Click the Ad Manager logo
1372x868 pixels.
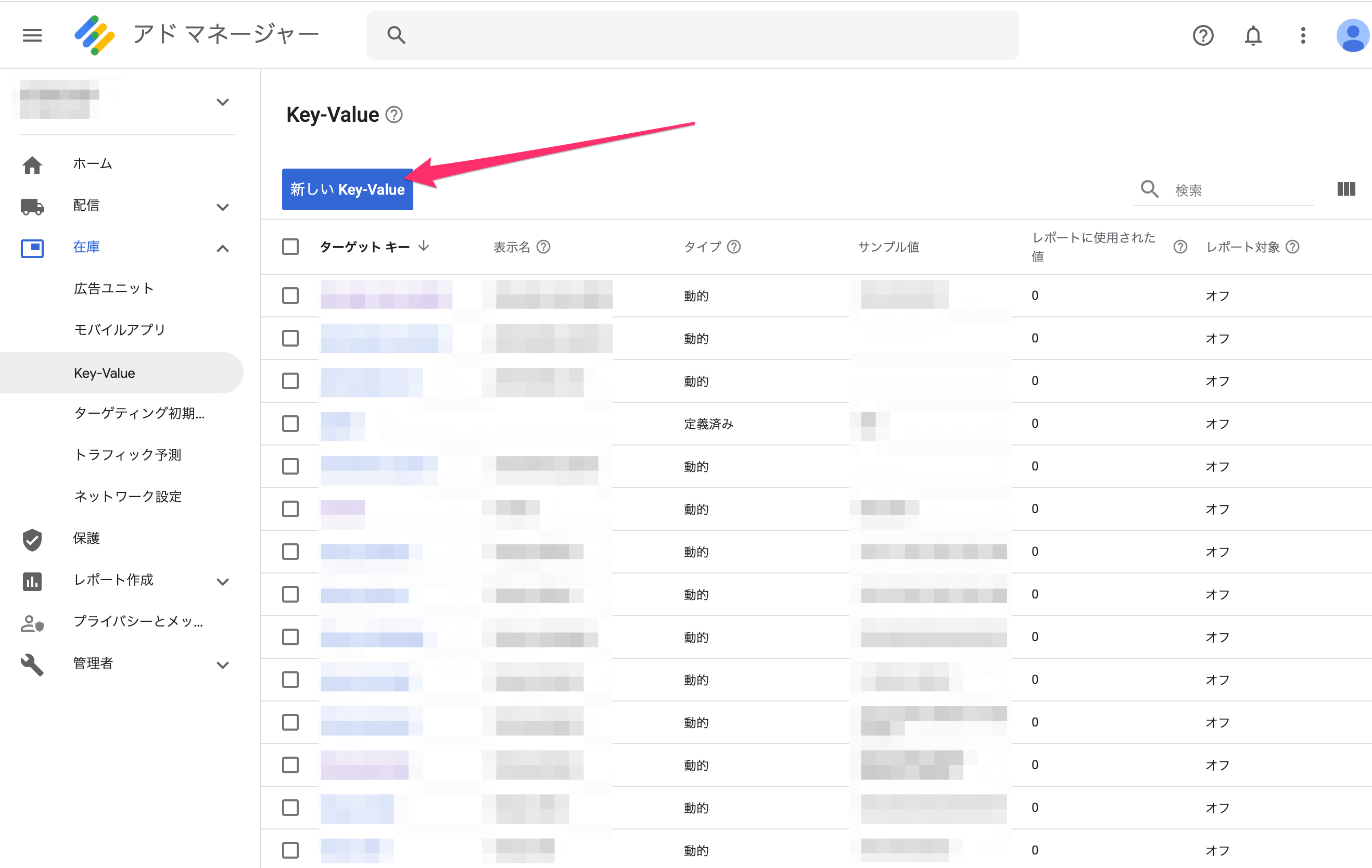coord(94,35)
